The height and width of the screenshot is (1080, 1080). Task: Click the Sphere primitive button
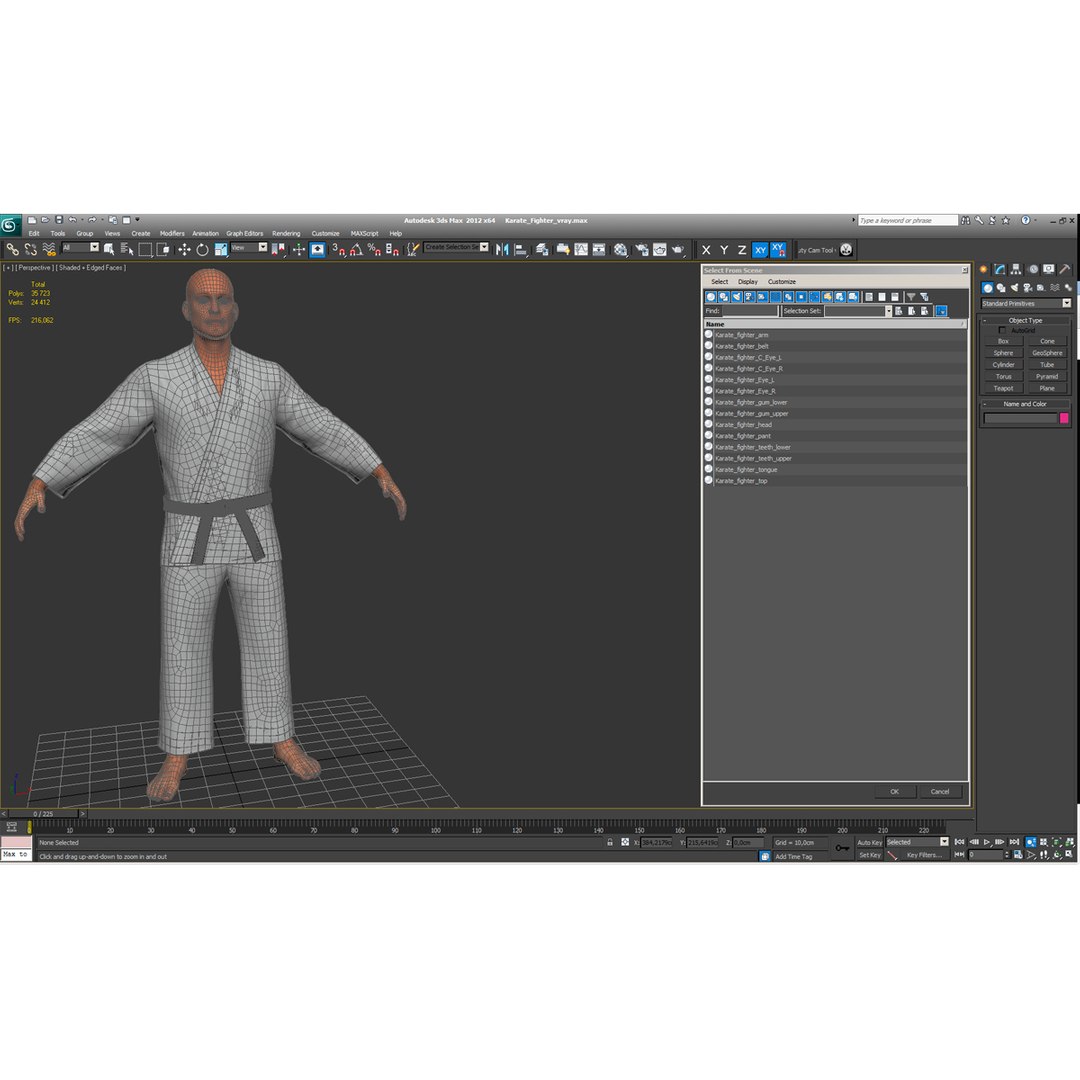pos(1003,353)
